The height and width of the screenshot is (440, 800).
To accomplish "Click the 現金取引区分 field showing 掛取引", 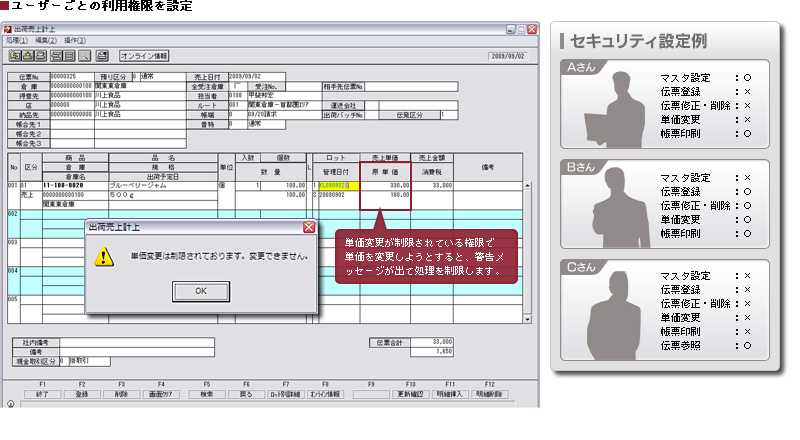I will click(x=89, y=361).
